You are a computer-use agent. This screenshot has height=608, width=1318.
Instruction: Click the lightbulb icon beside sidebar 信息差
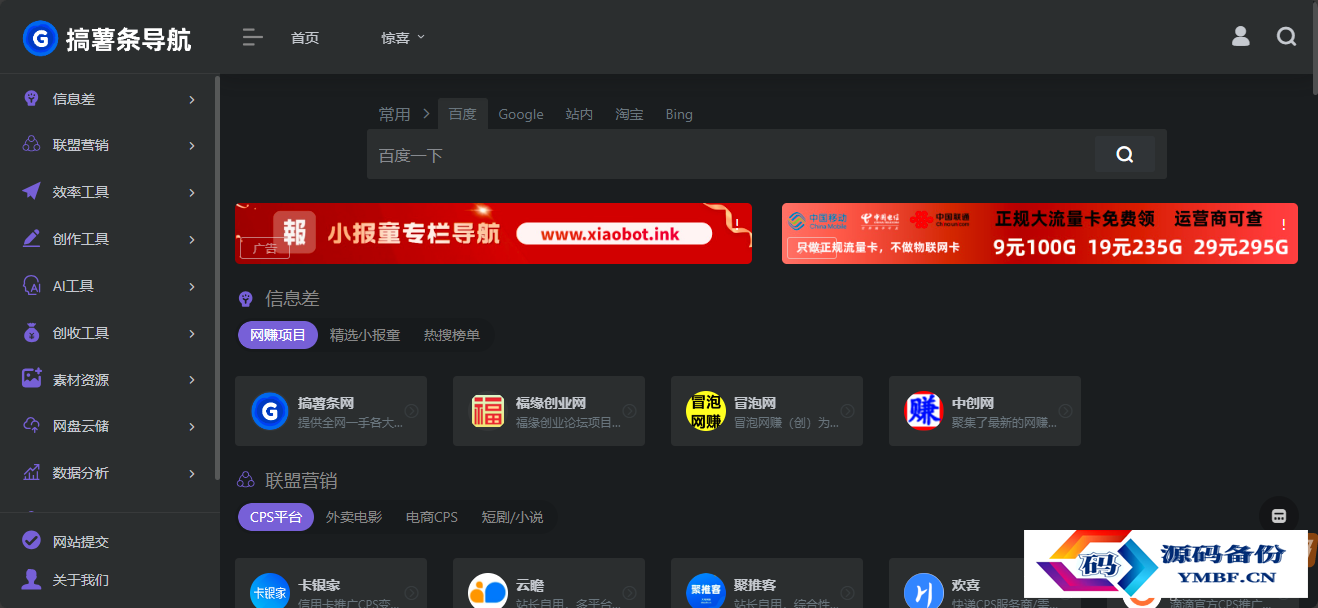(31, 98)
